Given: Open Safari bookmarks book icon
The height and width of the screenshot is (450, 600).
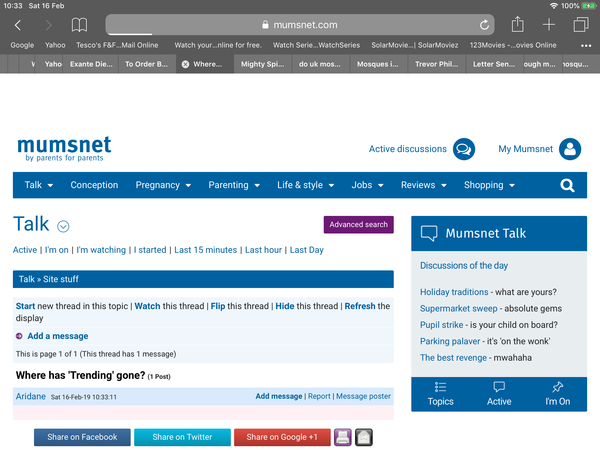Looking at the screenshot, I should (x=79, y=25).
